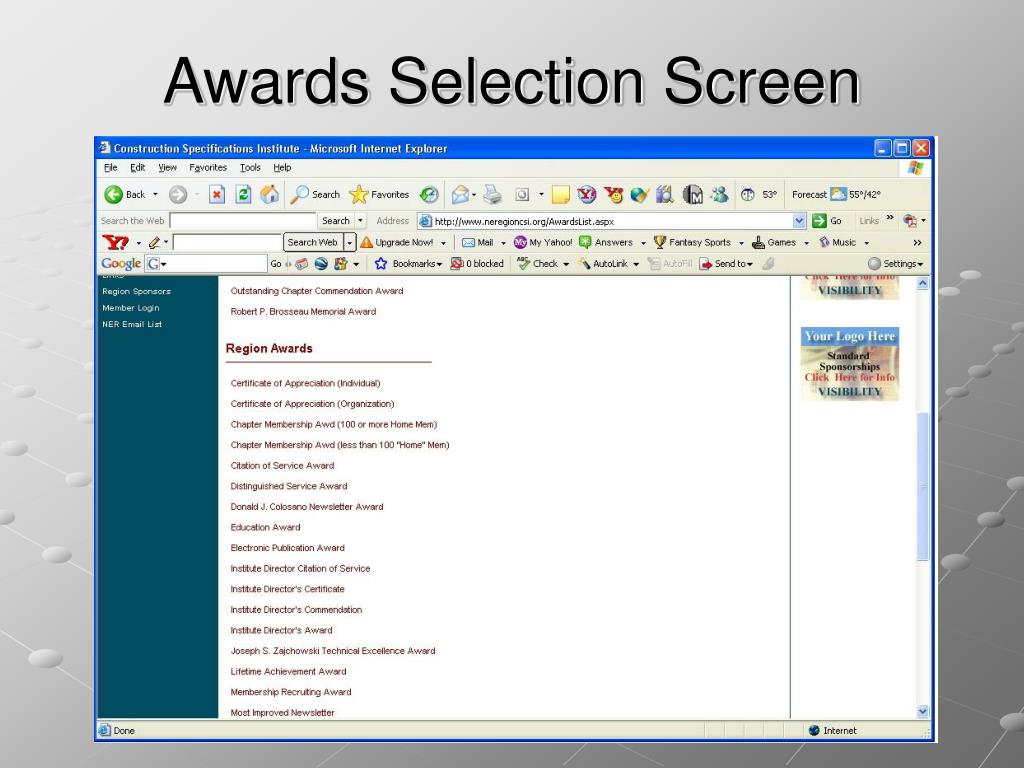Click the Yahoo Messenger smiley icon
Screen dimensions: 1024x768
(613, 194)
